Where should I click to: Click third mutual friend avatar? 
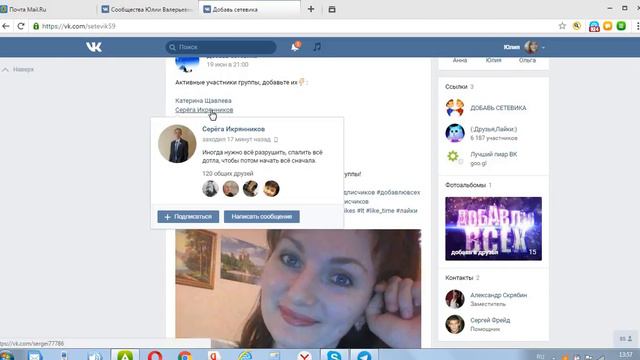coord(251,189)
